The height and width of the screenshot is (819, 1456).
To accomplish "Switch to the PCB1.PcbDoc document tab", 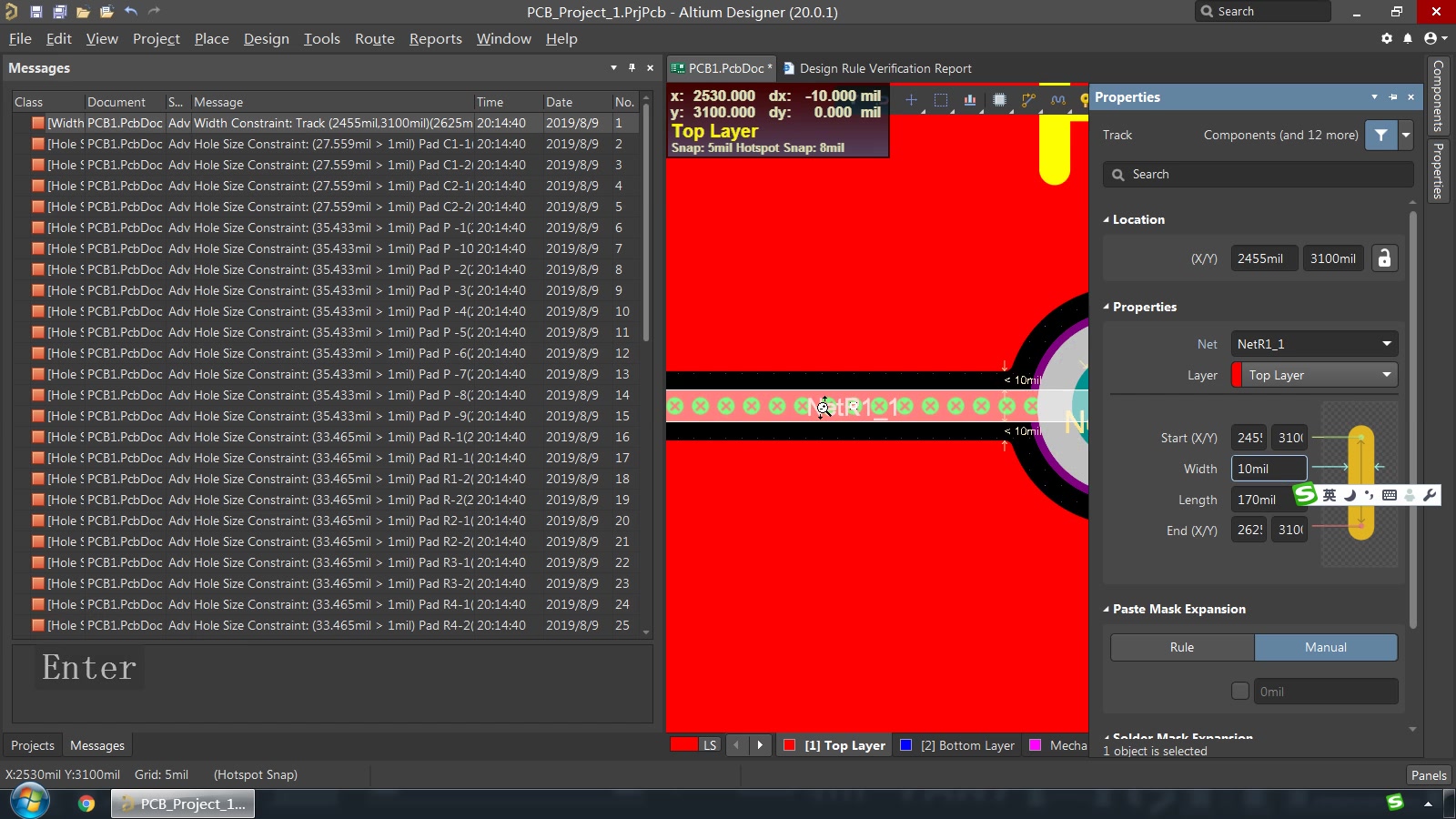I will tap(722, 68).
